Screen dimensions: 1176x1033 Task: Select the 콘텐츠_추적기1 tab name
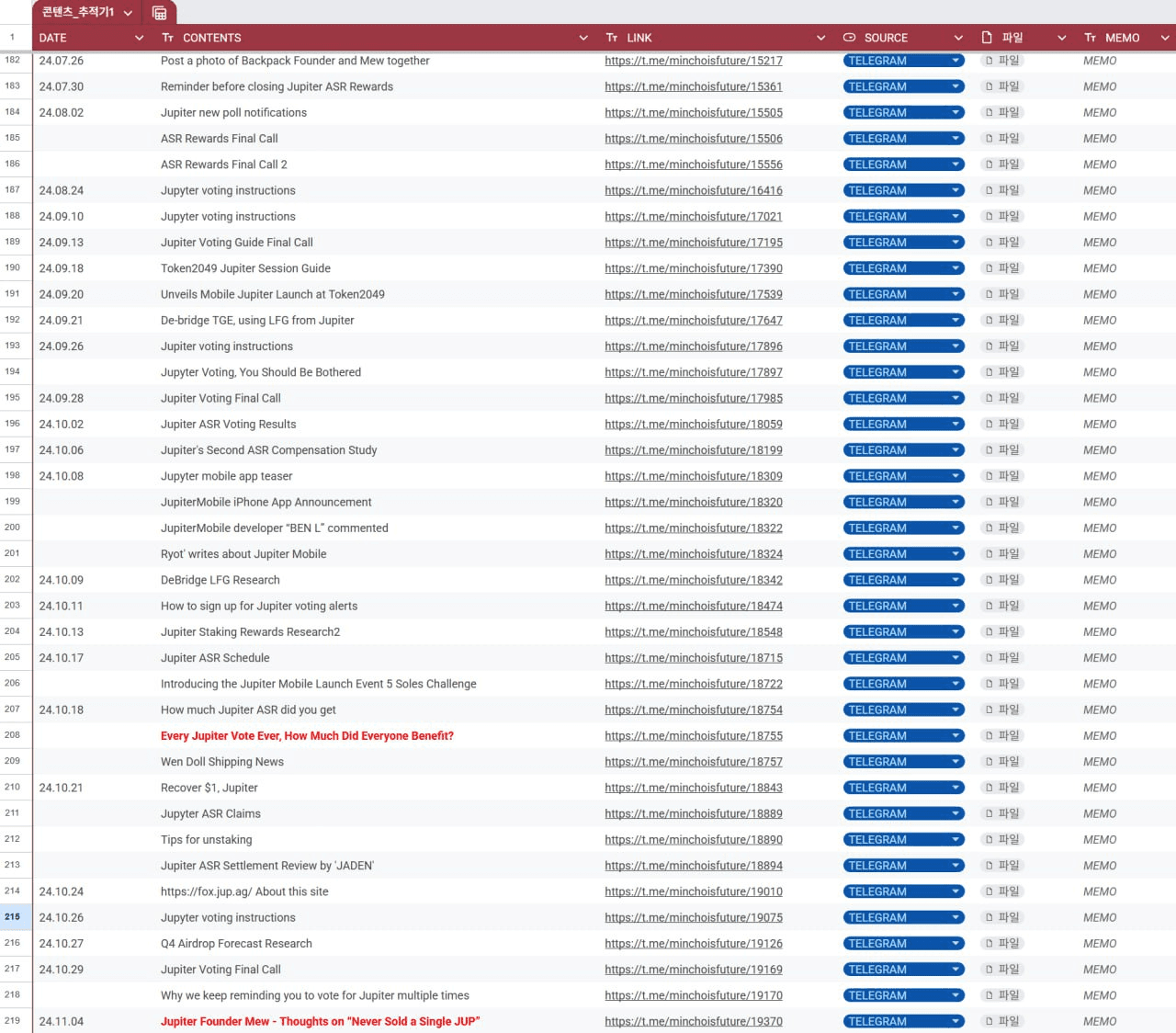coord(78,12)
